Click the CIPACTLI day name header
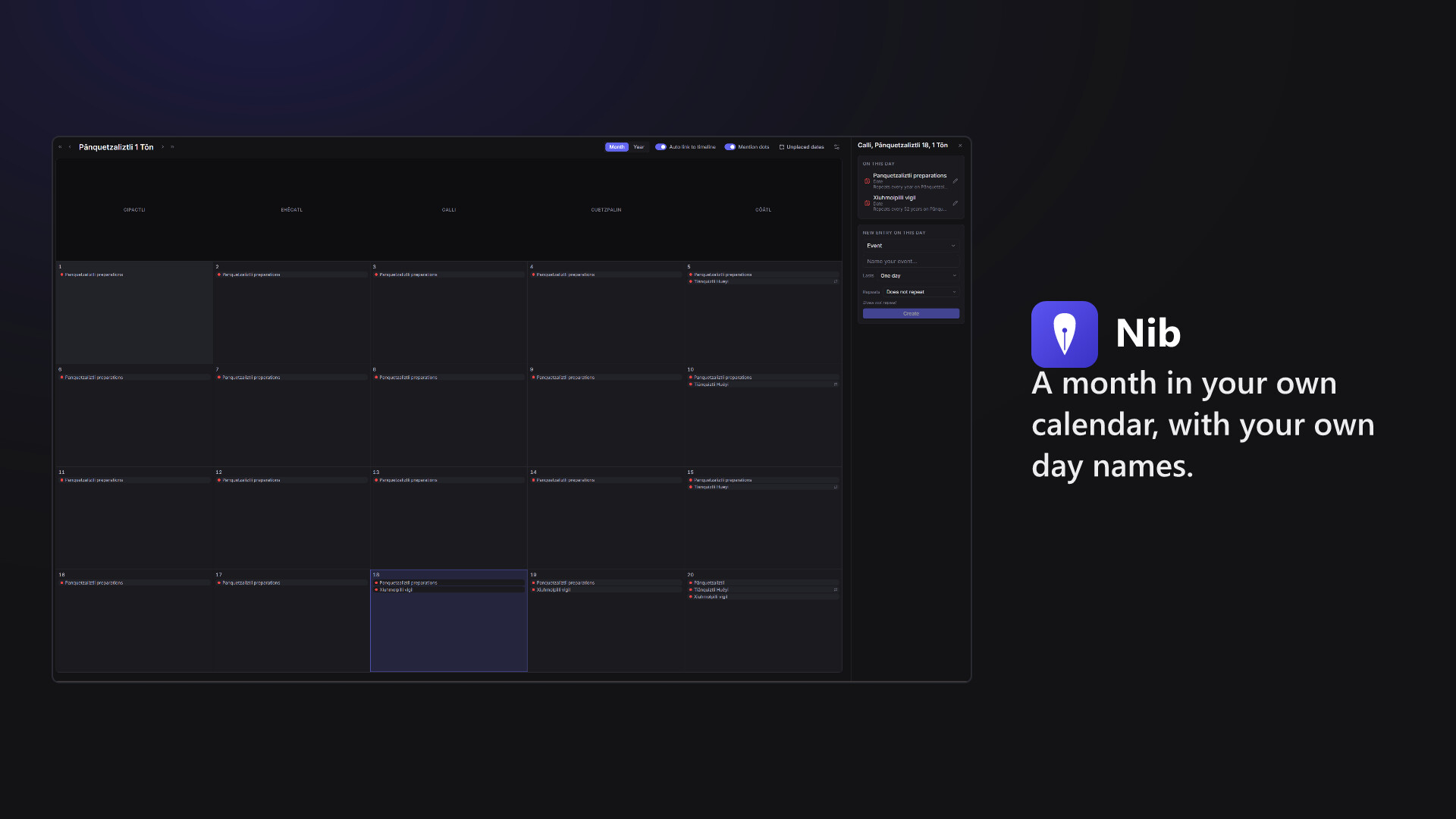 coord(134,210)
